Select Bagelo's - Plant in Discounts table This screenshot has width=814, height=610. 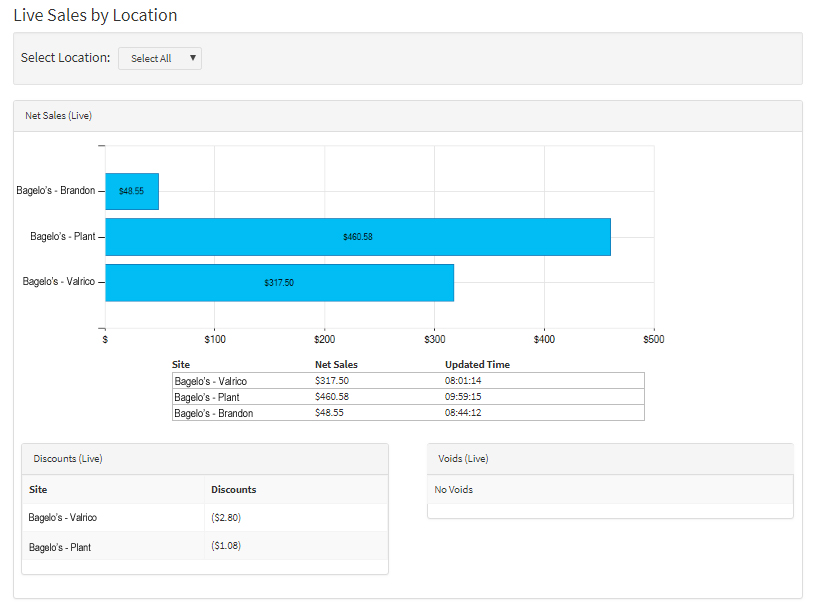point(60,547)
